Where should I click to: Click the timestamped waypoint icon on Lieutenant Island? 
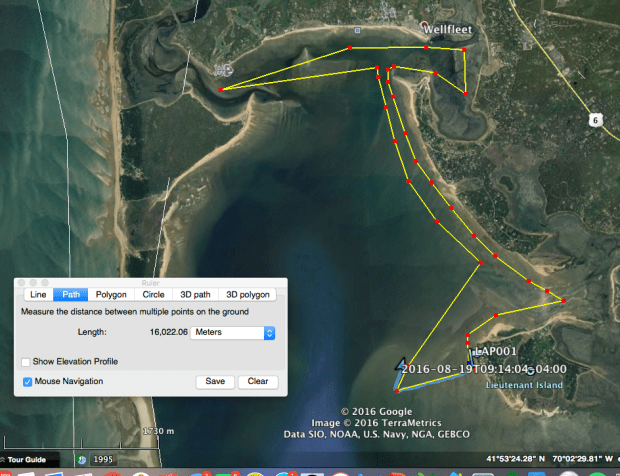pos(532,369)
